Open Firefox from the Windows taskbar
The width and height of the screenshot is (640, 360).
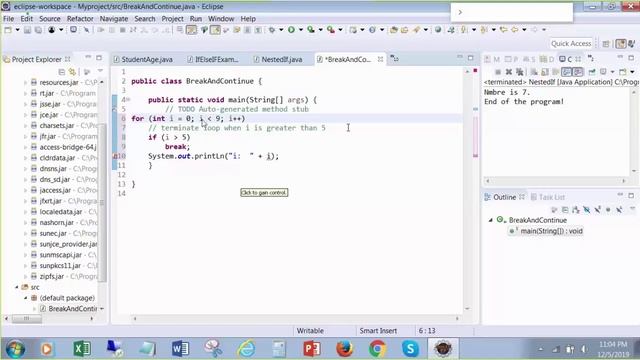click(344, 349)
